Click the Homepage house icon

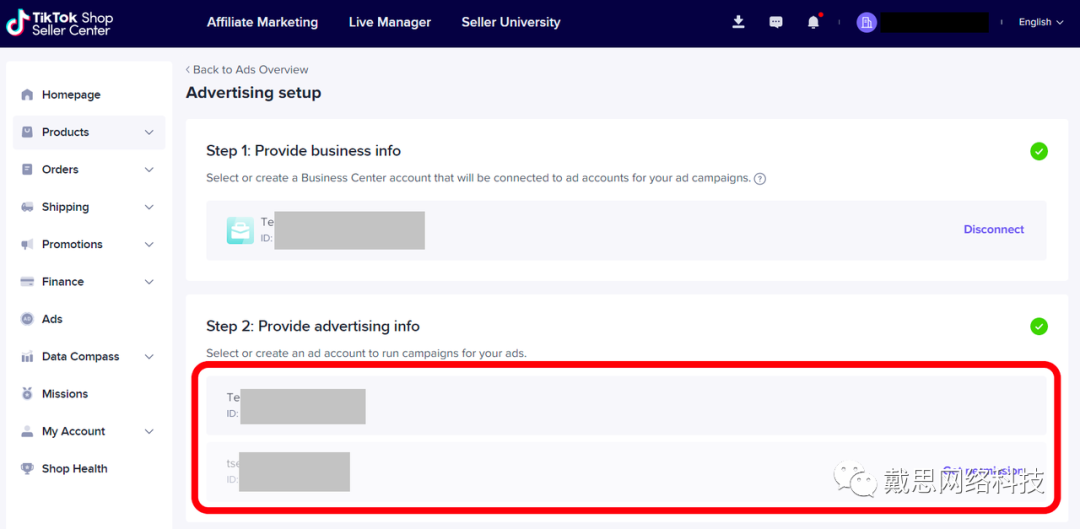point(28,94)
